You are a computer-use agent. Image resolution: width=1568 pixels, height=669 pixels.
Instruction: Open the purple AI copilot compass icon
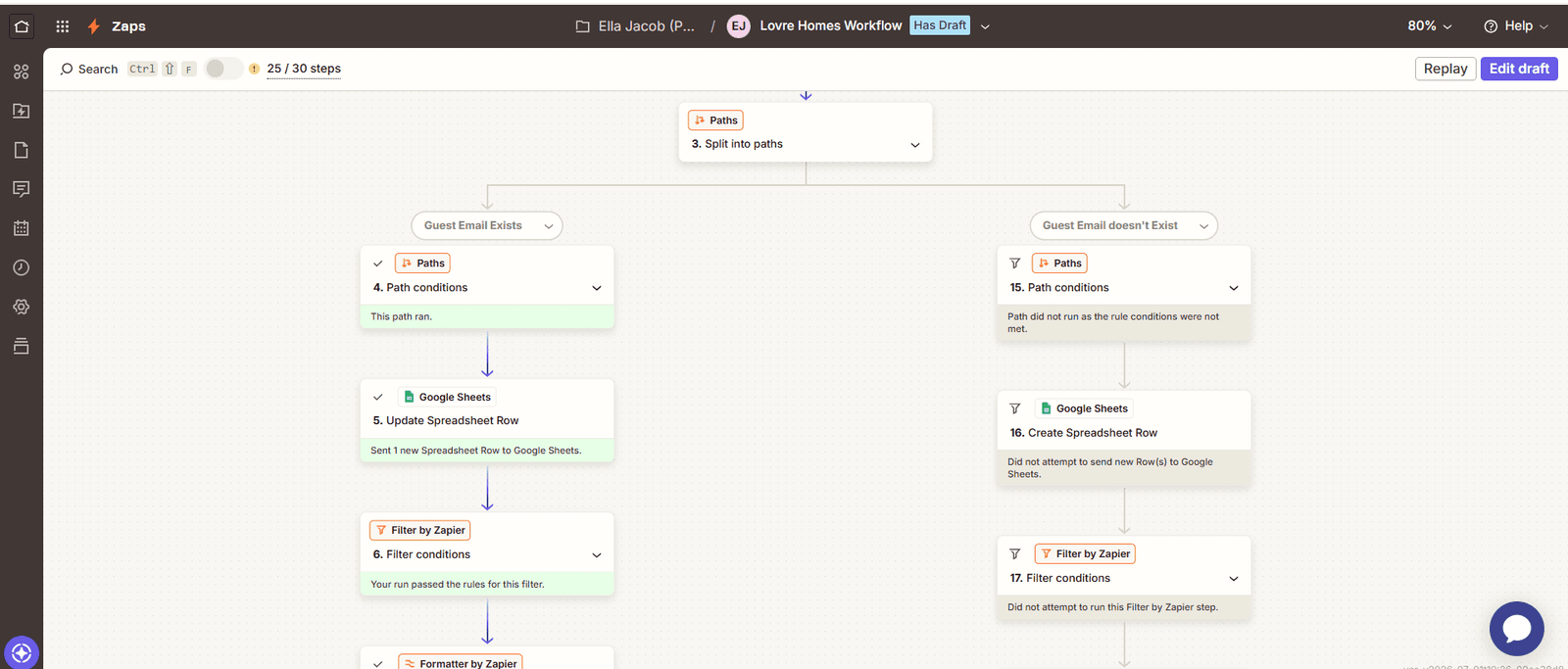pyautogui.click(x=22, y=652)
